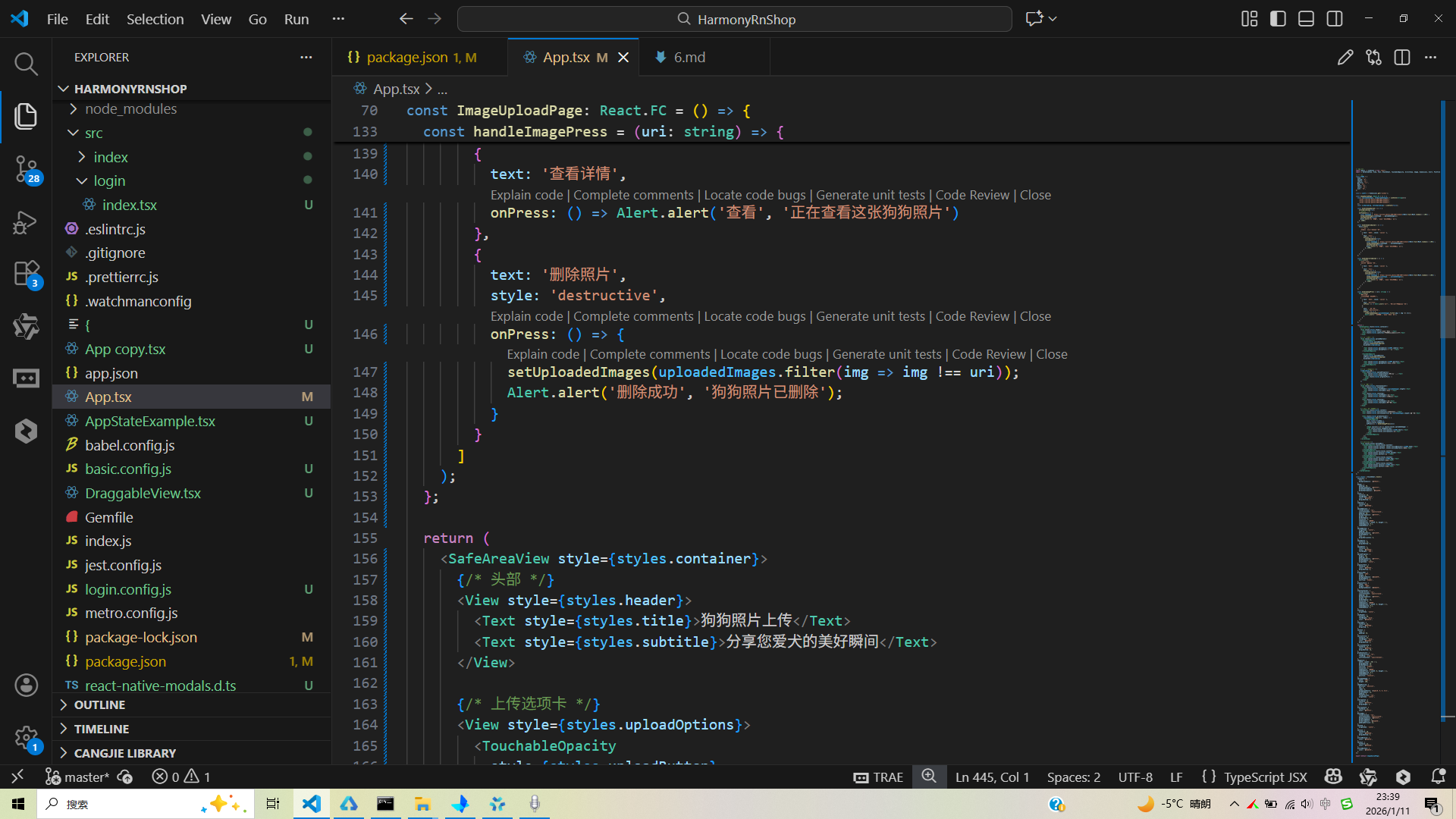Toggle Secondary Side Bar visibility

(1335, 19)
